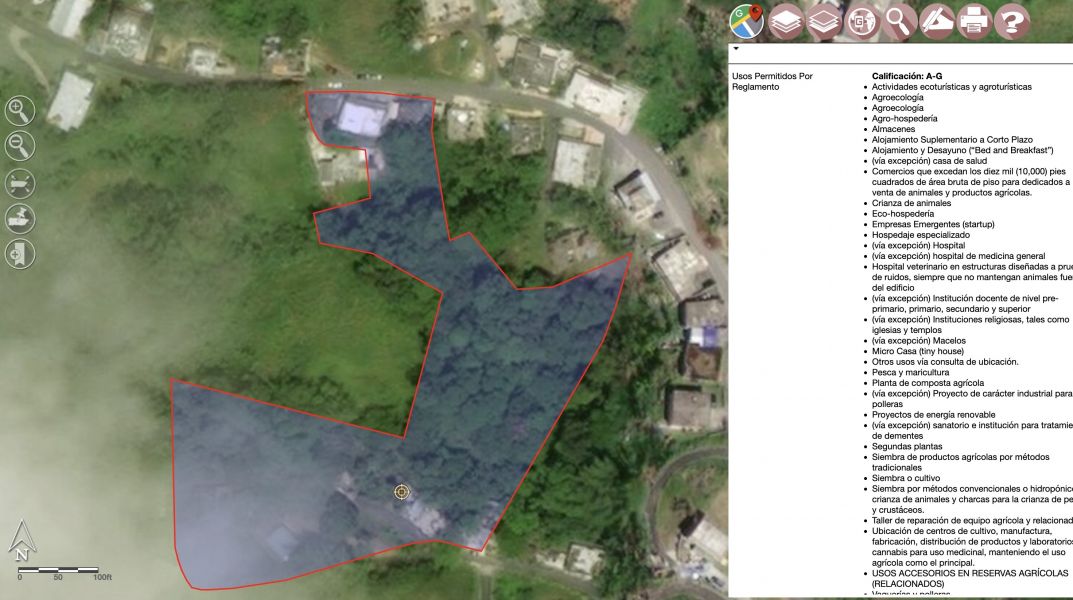Viewport: 1073px width, 600px height.
Task: Click the map scale bar
Action: click(x=58, y=572)
